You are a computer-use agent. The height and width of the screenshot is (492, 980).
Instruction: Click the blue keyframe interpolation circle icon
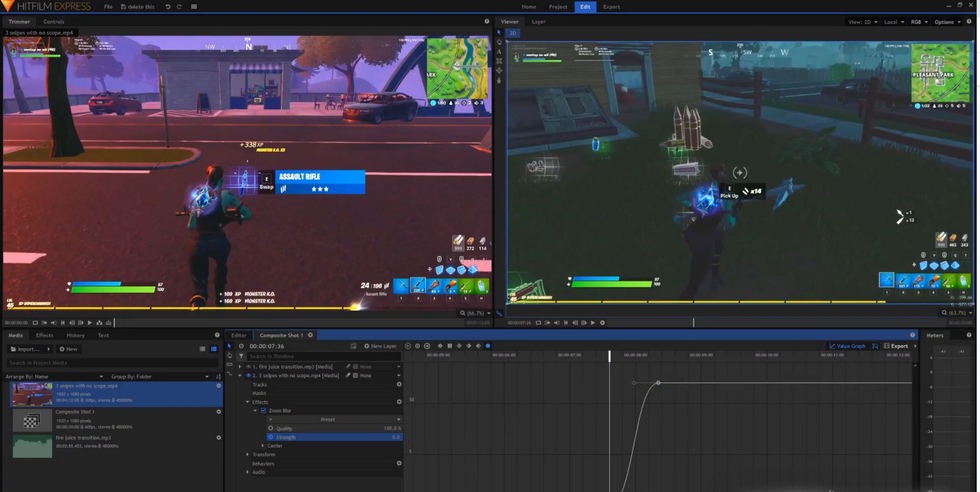click(488, 346)
